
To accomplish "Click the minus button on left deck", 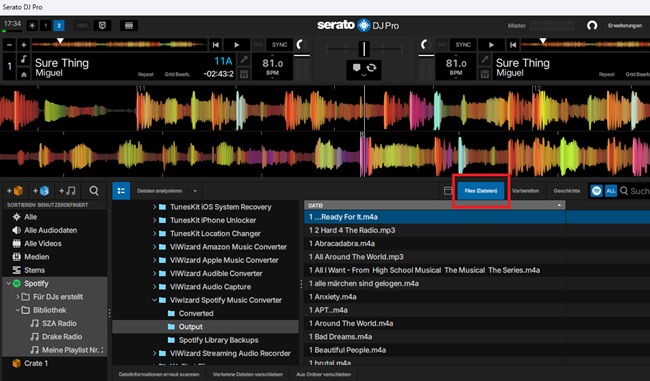I will tap(10, 45).
